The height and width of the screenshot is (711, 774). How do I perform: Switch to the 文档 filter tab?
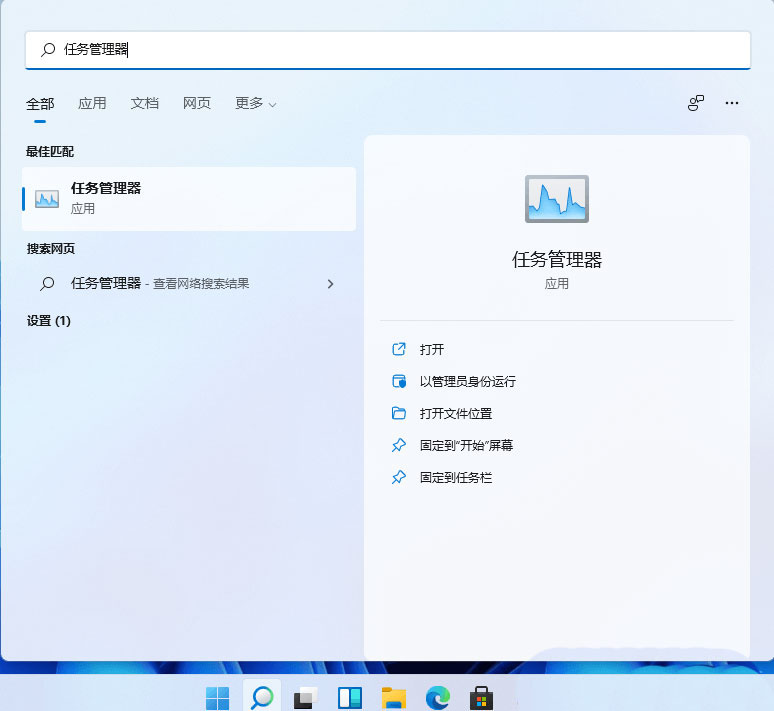click(x=145, y=103)
